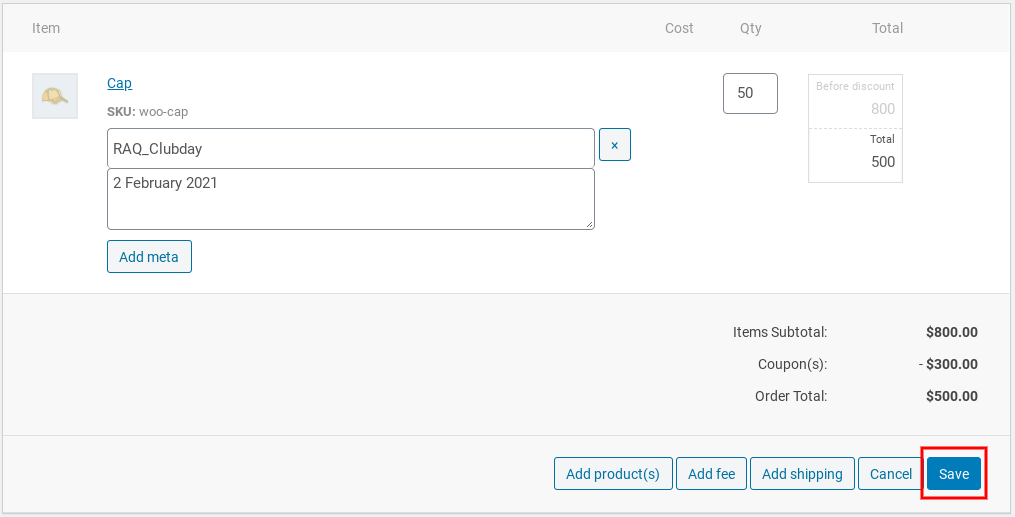The height and width of the screenshot is (517, 1015).
Task: Click the Add shipping button
Action: [x=802, y=474]
